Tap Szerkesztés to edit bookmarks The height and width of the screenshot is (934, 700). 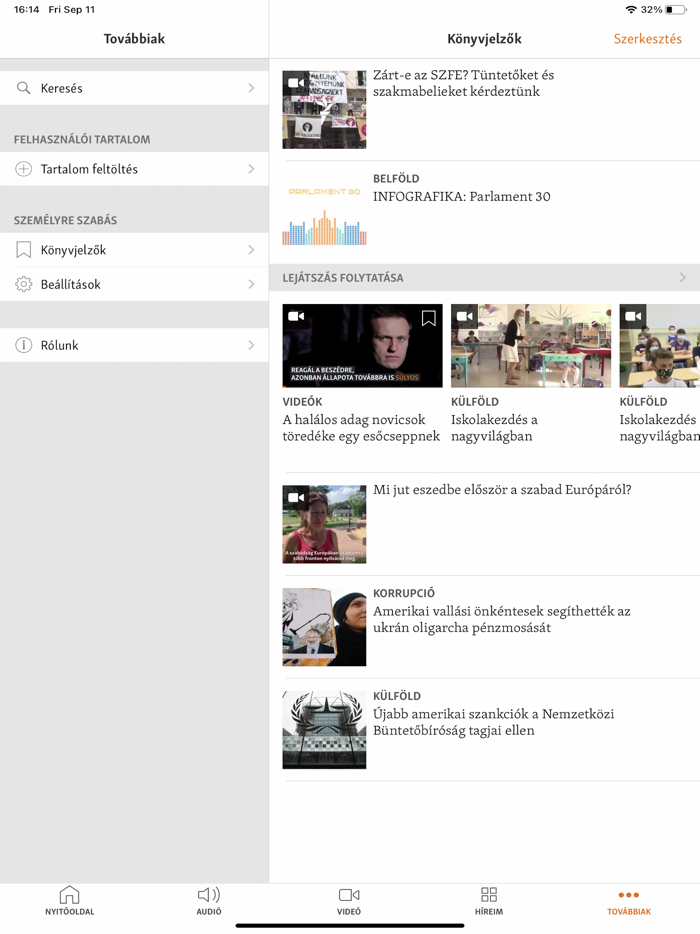click(x=648, y=39)
